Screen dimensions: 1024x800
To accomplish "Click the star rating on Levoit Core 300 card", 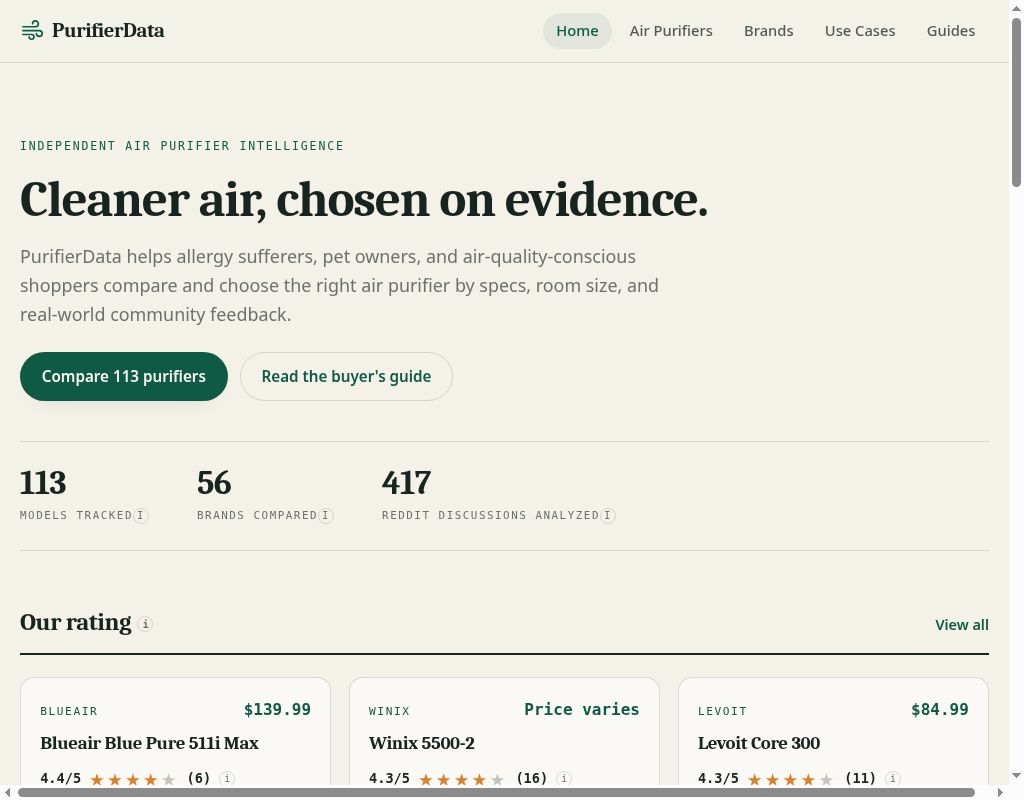I will (x=791, y=779).
